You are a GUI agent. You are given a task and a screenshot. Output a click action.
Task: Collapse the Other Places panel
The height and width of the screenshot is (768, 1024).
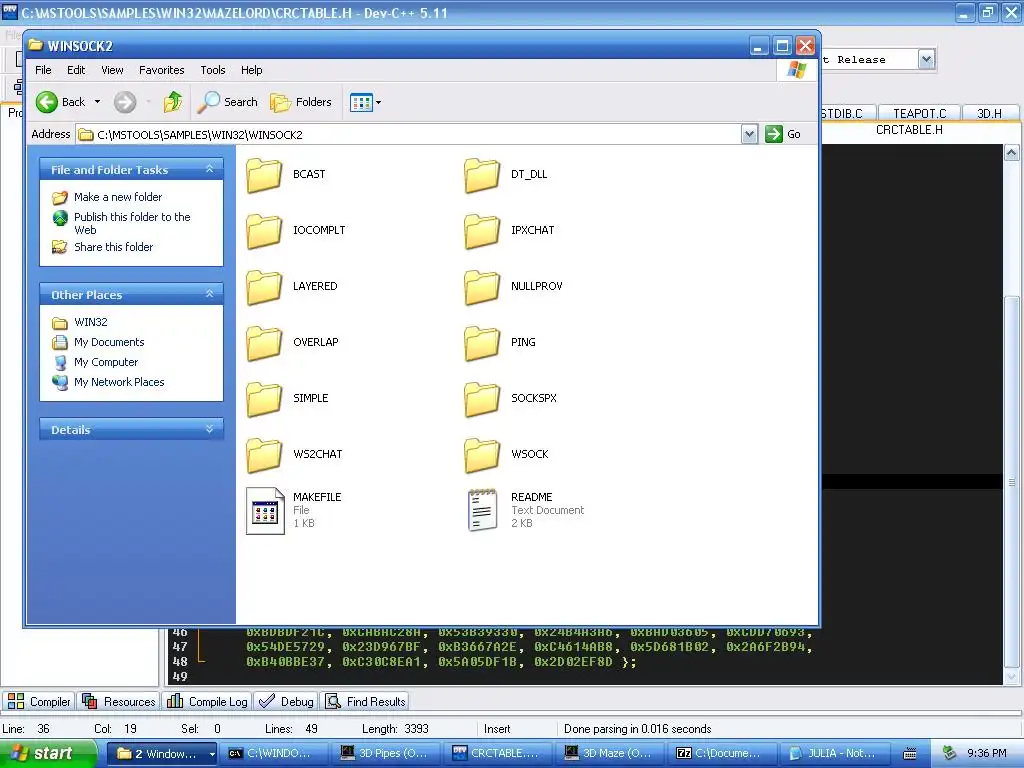(x=210, y=294)
